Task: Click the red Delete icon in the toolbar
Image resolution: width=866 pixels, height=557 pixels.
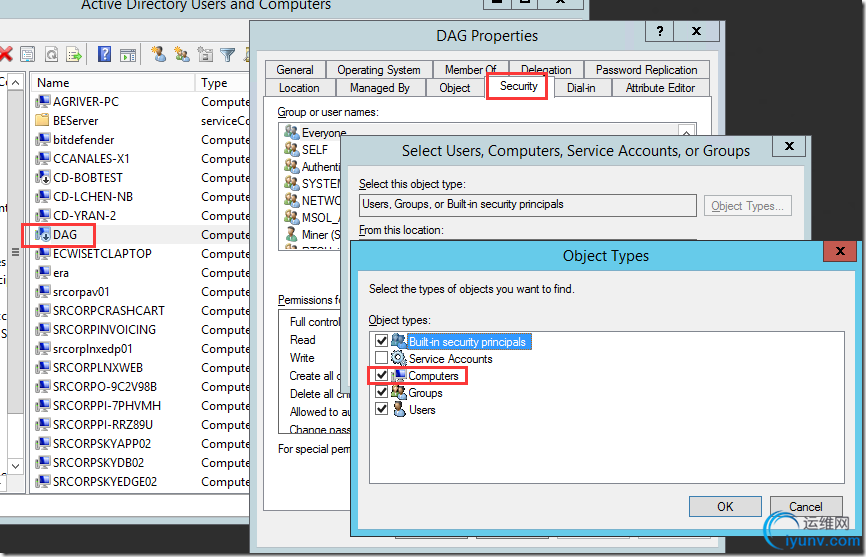Action: pyautogui.click(x=5, y=54)
